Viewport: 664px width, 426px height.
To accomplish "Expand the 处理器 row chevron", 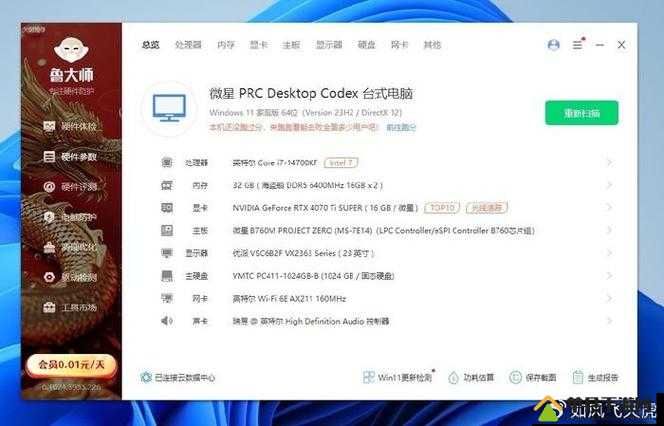I will point(609,162).
